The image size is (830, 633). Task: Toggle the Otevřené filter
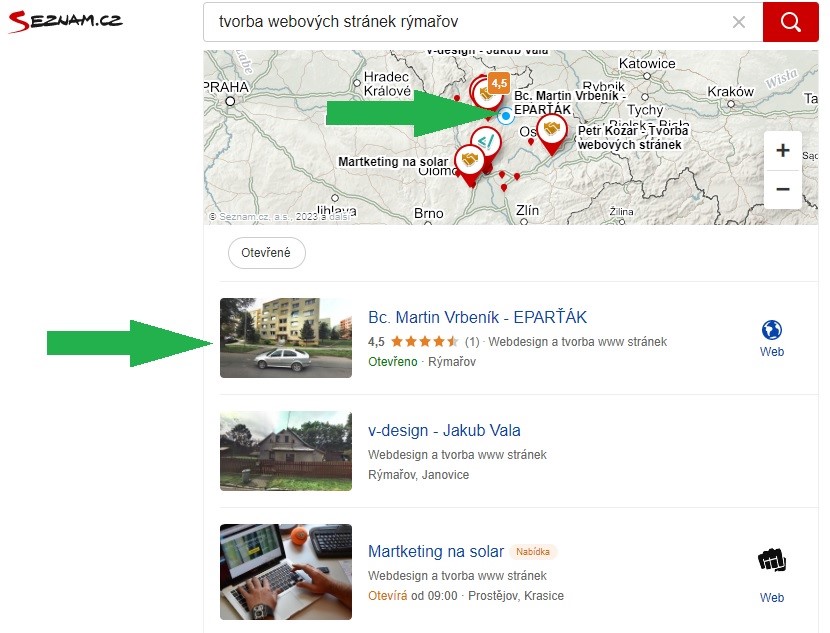point(266,253)
